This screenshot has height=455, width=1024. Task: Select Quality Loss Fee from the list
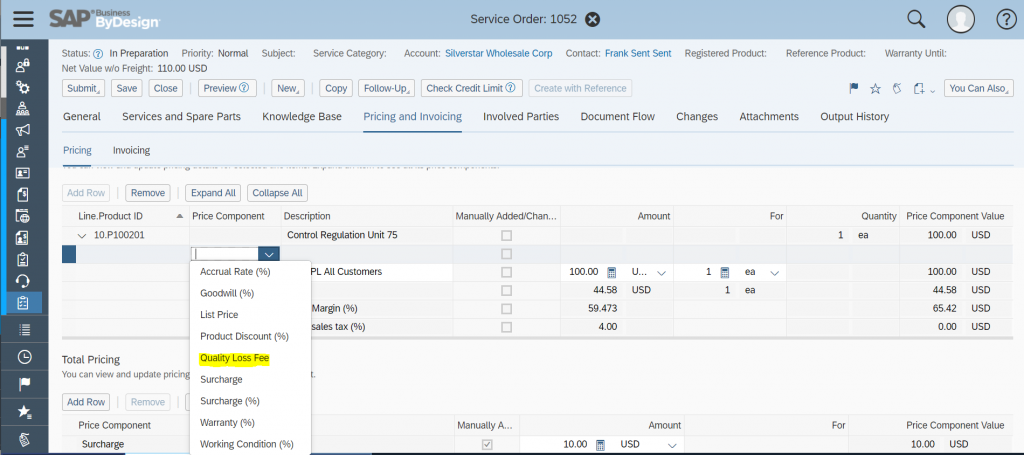[x=234, y=358]
